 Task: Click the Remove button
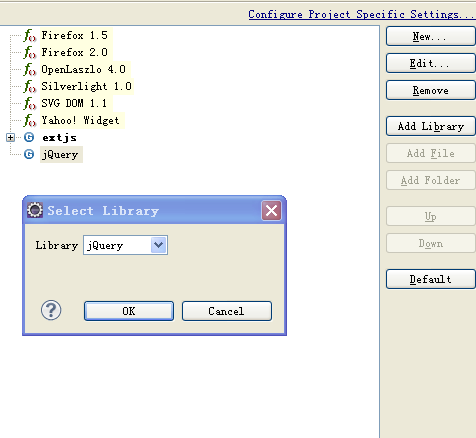point(431,90)
